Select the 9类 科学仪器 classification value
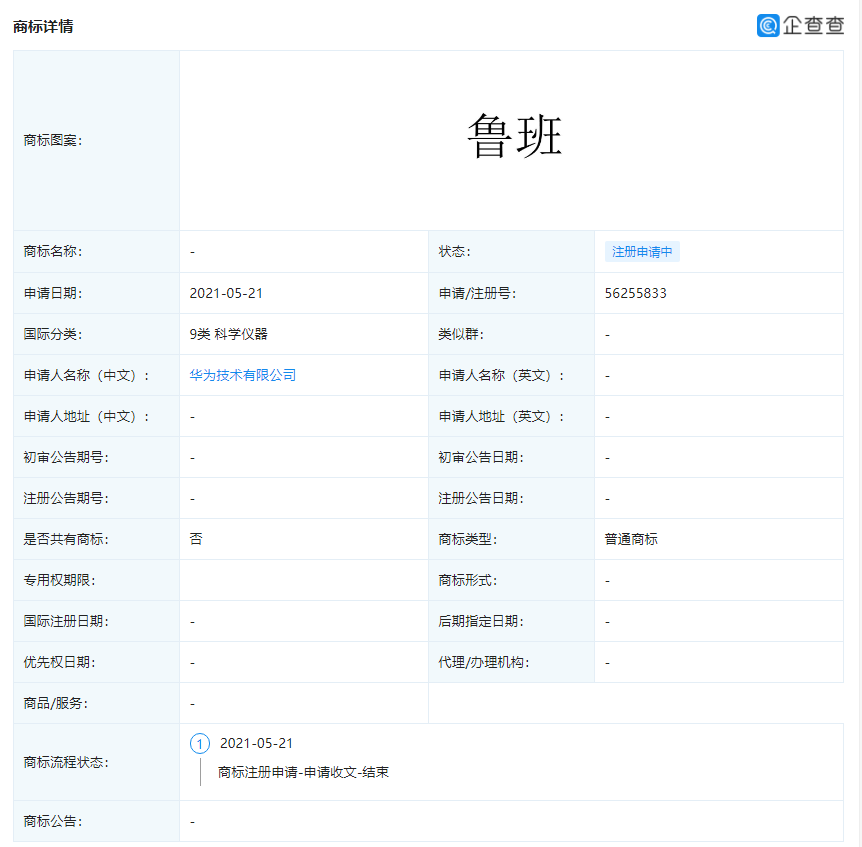This screenshot has height=847, width=862. tap(228, 334)
